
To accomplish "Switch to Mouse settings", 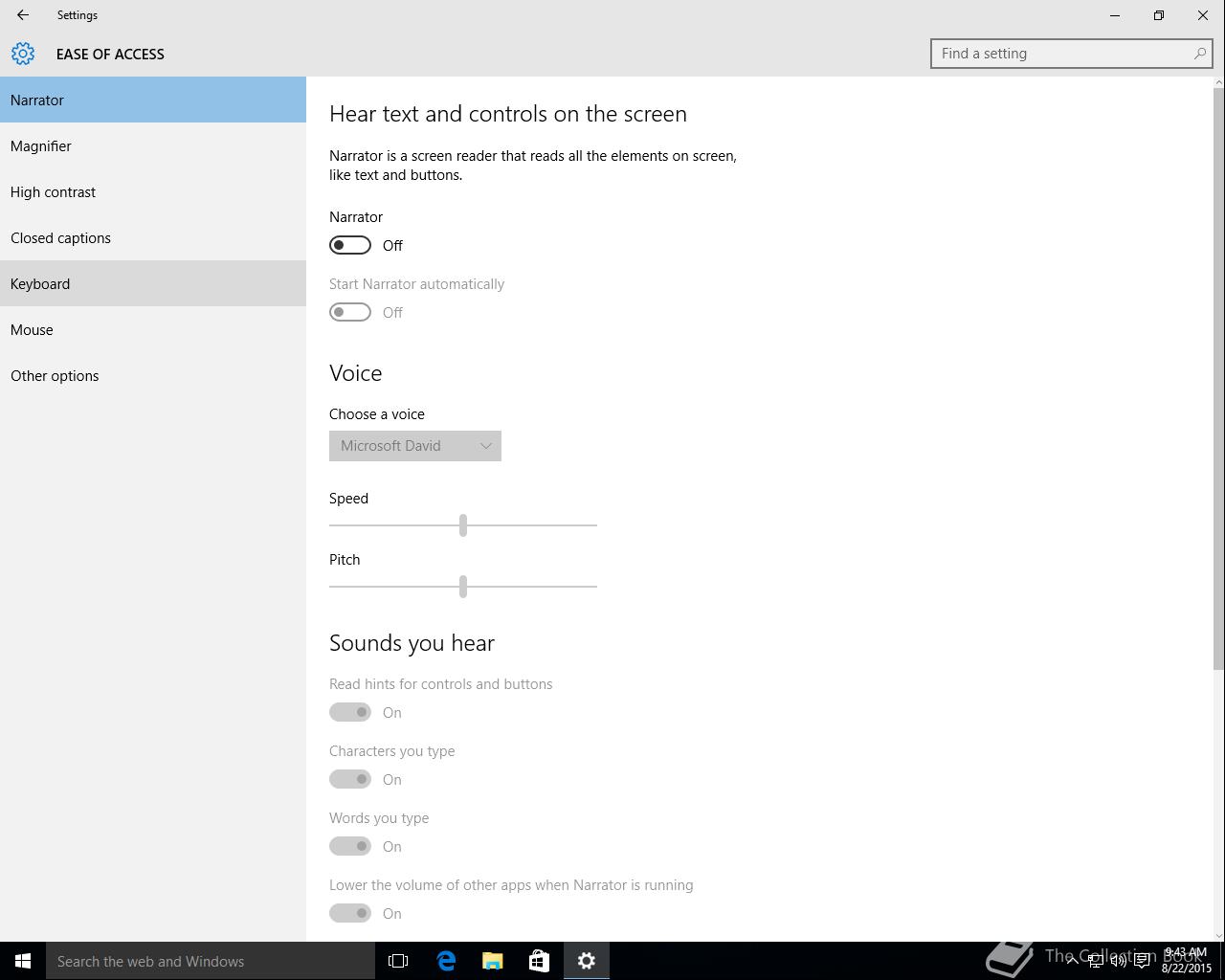I will pos(153,329).
